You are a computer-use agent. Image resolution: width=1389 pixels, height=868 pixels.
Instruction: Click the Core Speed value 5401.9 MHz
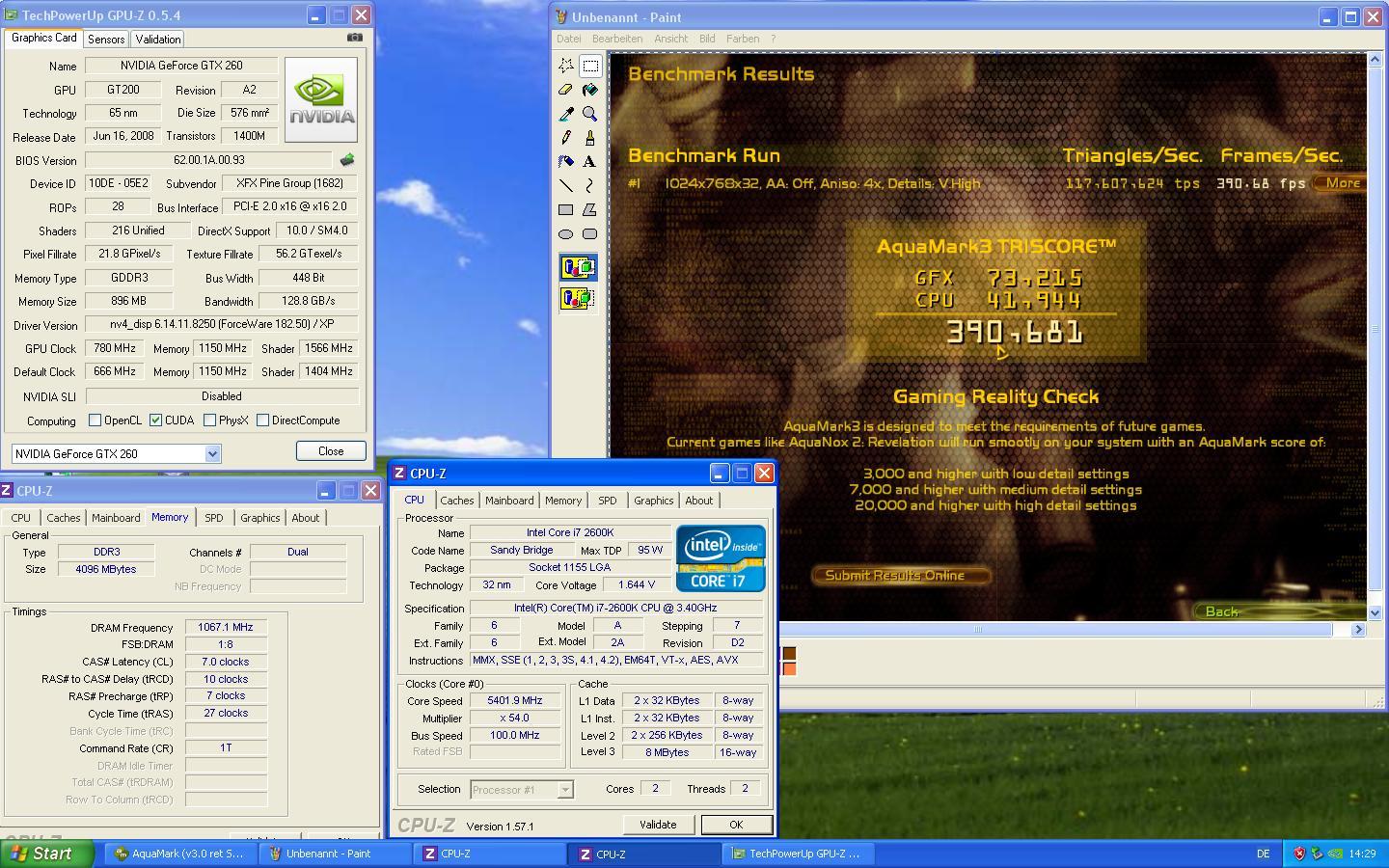pos(515,701)
